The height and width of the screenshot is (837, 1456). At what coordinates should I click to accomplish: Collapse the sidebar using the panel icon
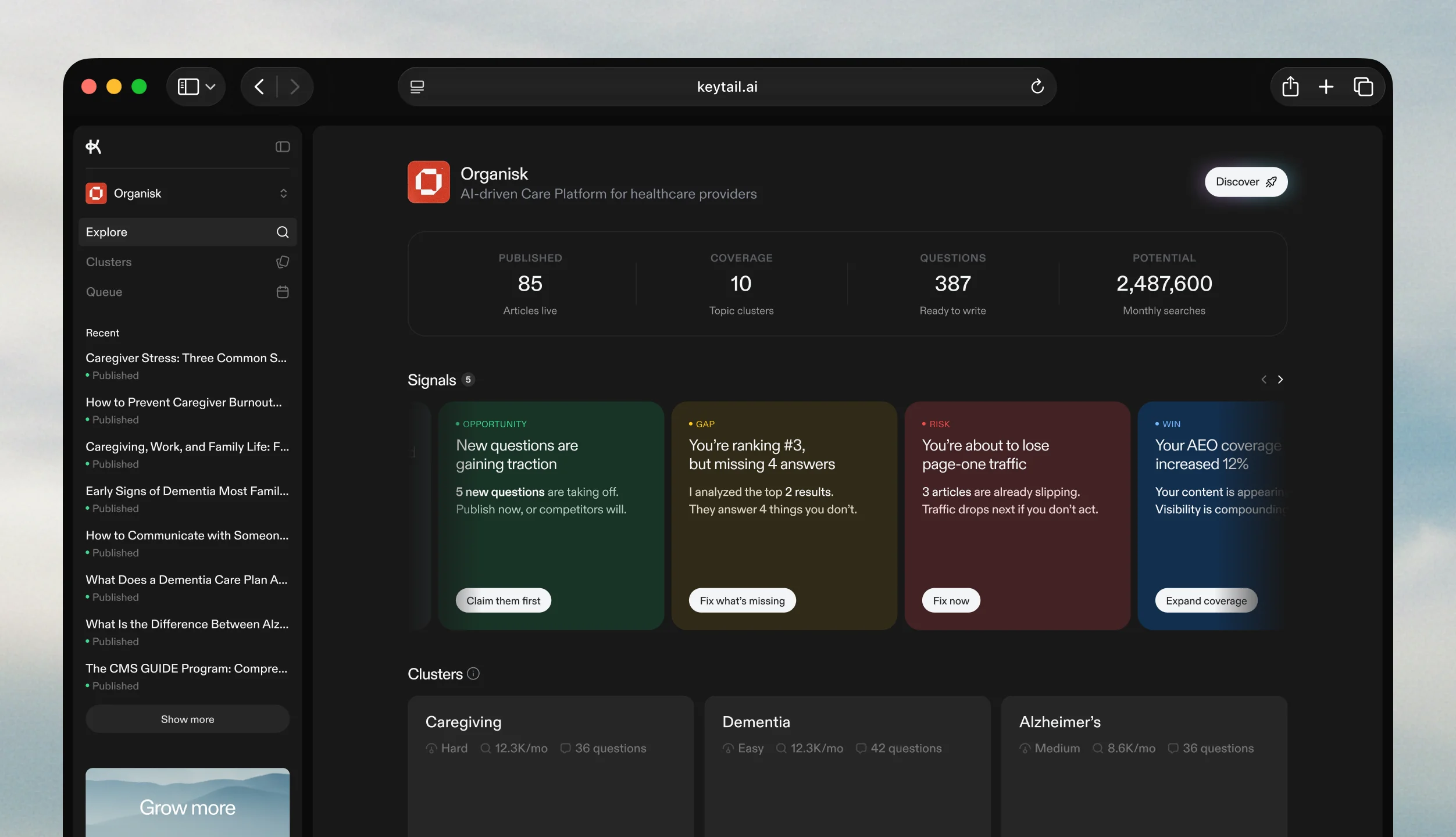point(282,146)
